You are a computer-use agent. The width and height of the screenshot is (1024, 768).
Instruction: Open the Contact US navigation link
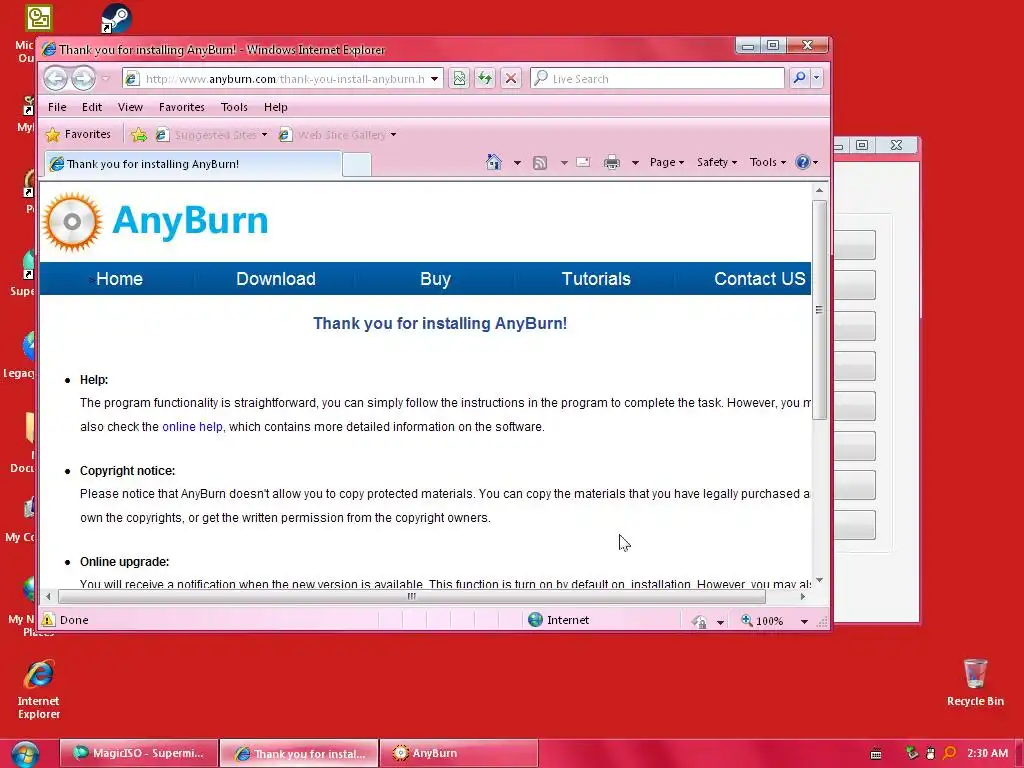760,279
